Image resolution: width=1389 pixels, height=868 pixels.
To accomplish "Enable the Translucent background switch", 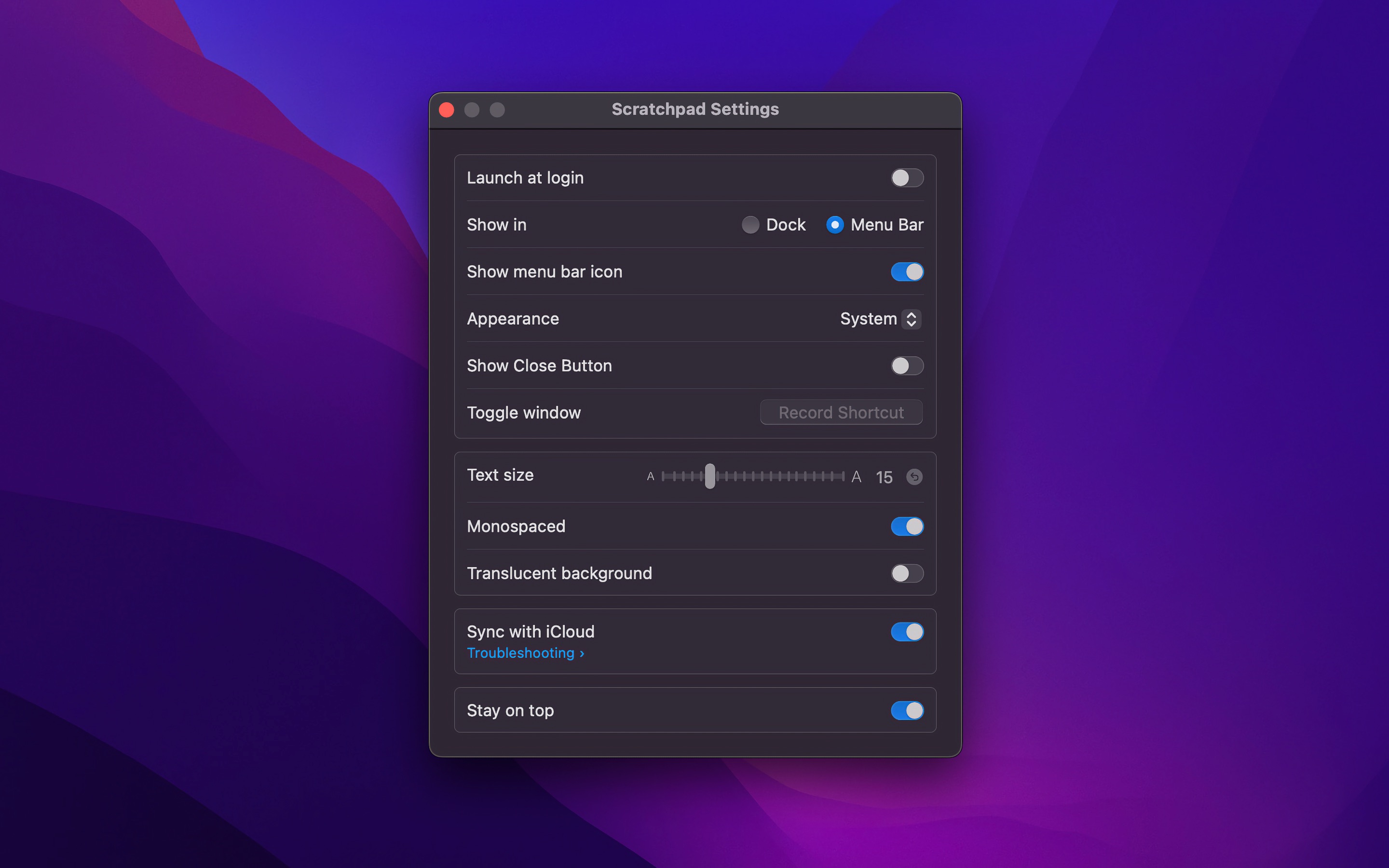I will (907, 573).
